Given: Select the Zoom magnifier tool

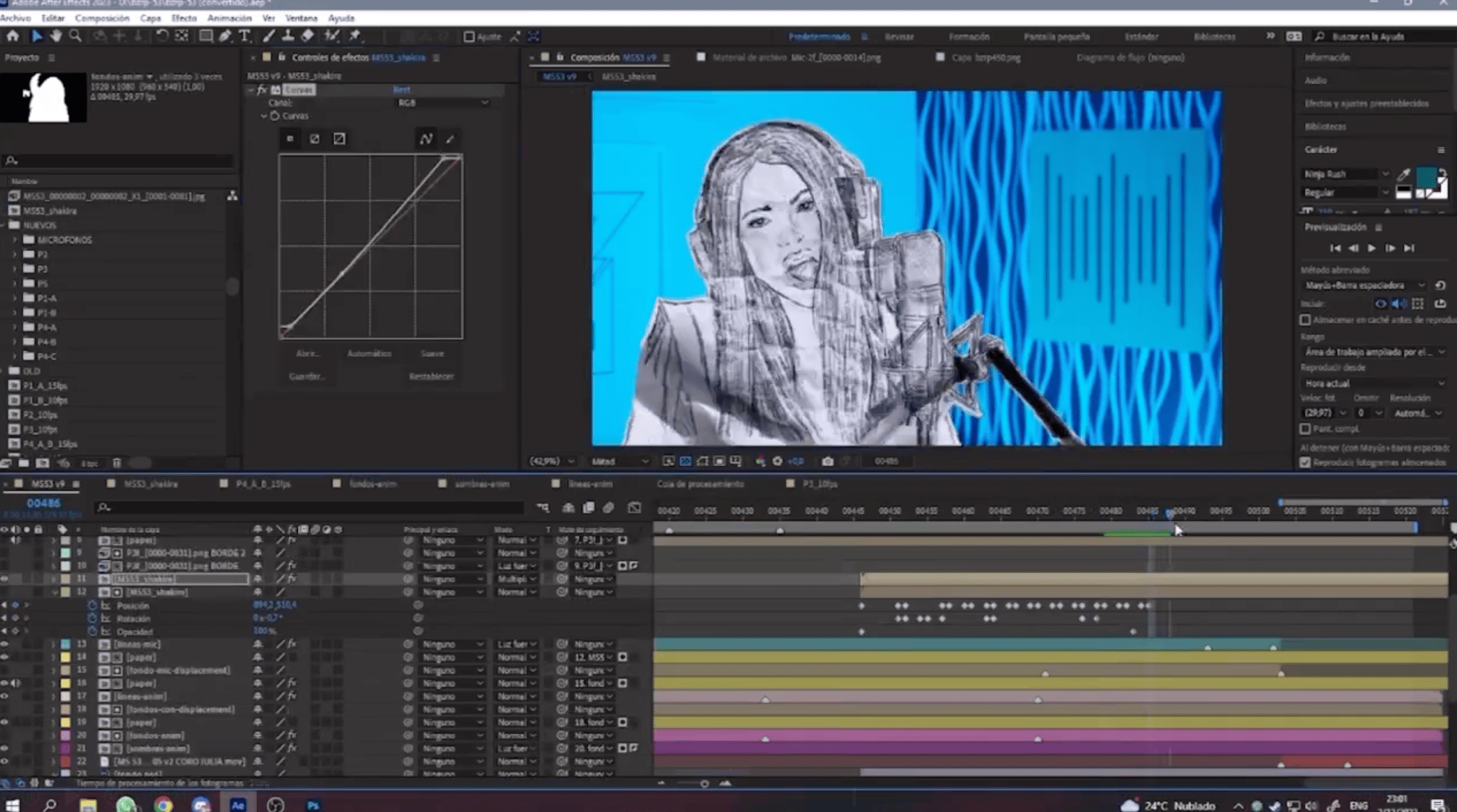Looking at the screenshot, I should (x=75, y=36).
